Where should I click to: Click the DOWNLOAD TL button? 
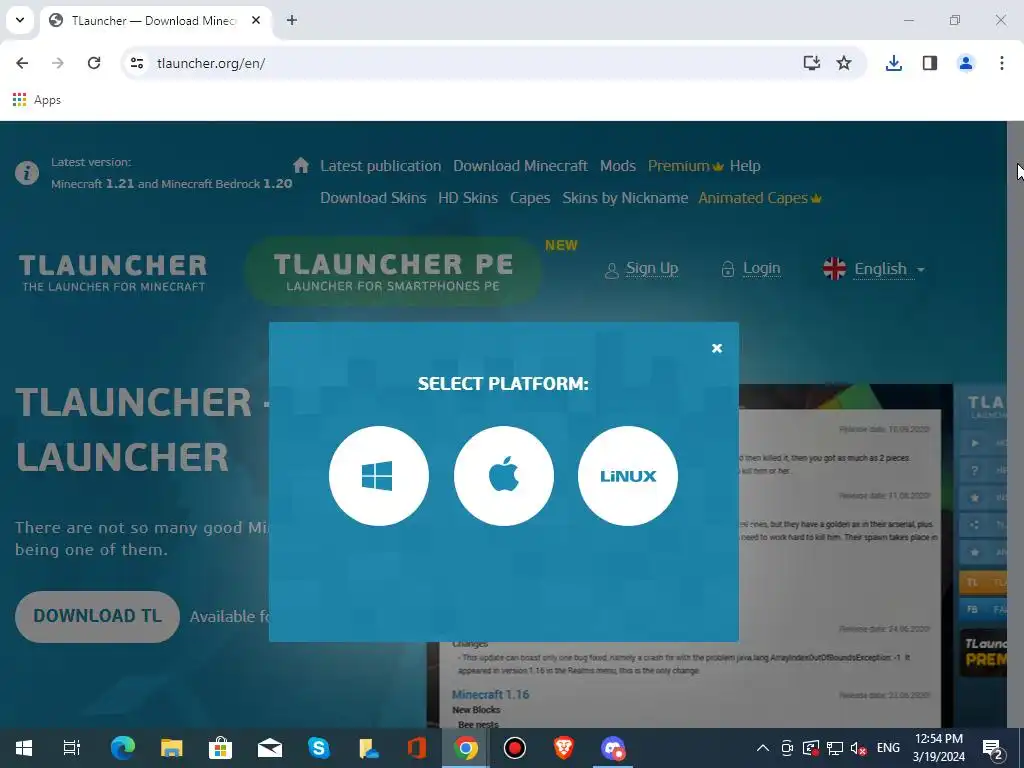pyautogui.click(x=97, y=616)
